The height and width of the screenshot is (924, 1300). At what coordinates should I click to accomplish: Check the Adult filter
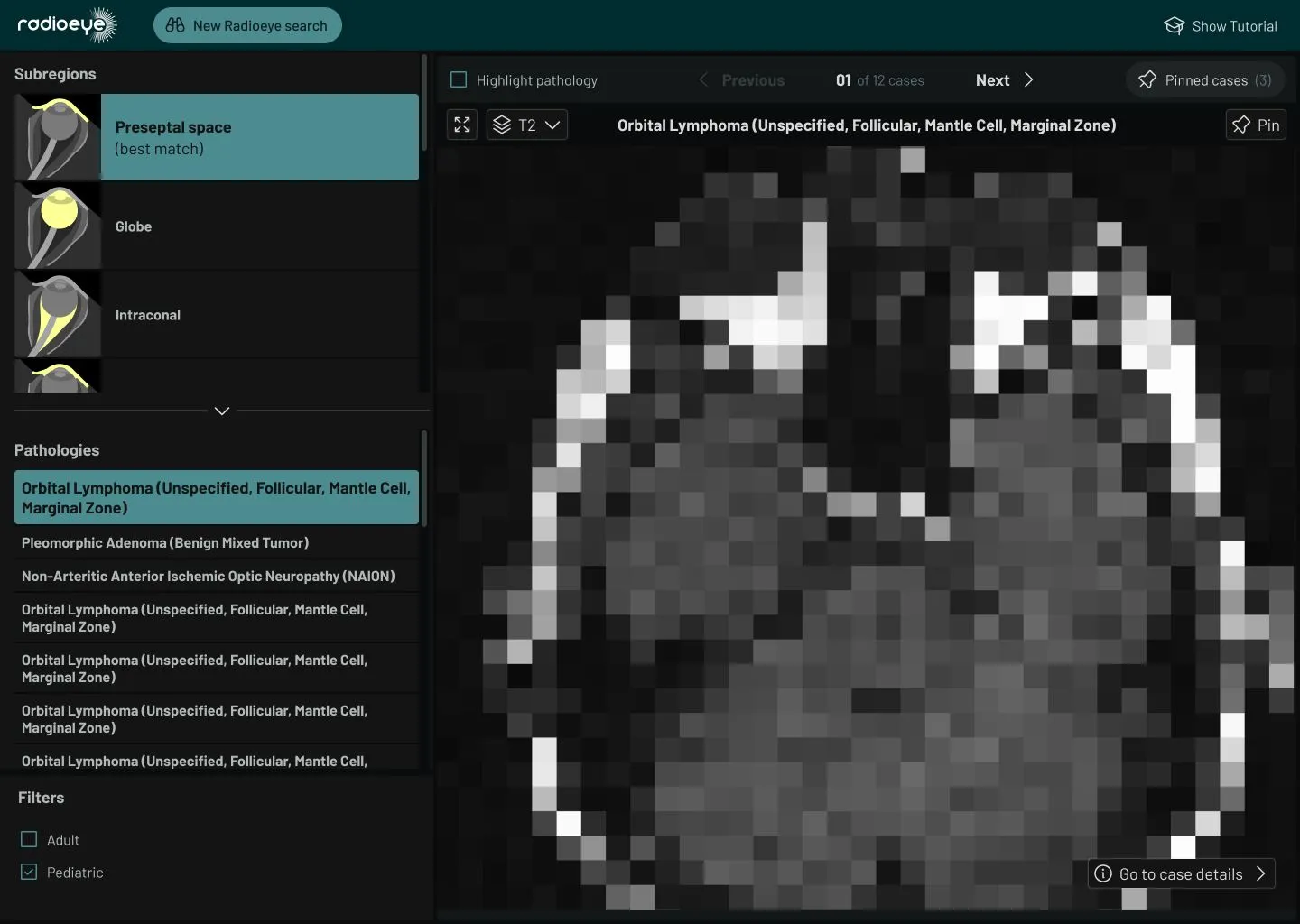pos(29,839)
